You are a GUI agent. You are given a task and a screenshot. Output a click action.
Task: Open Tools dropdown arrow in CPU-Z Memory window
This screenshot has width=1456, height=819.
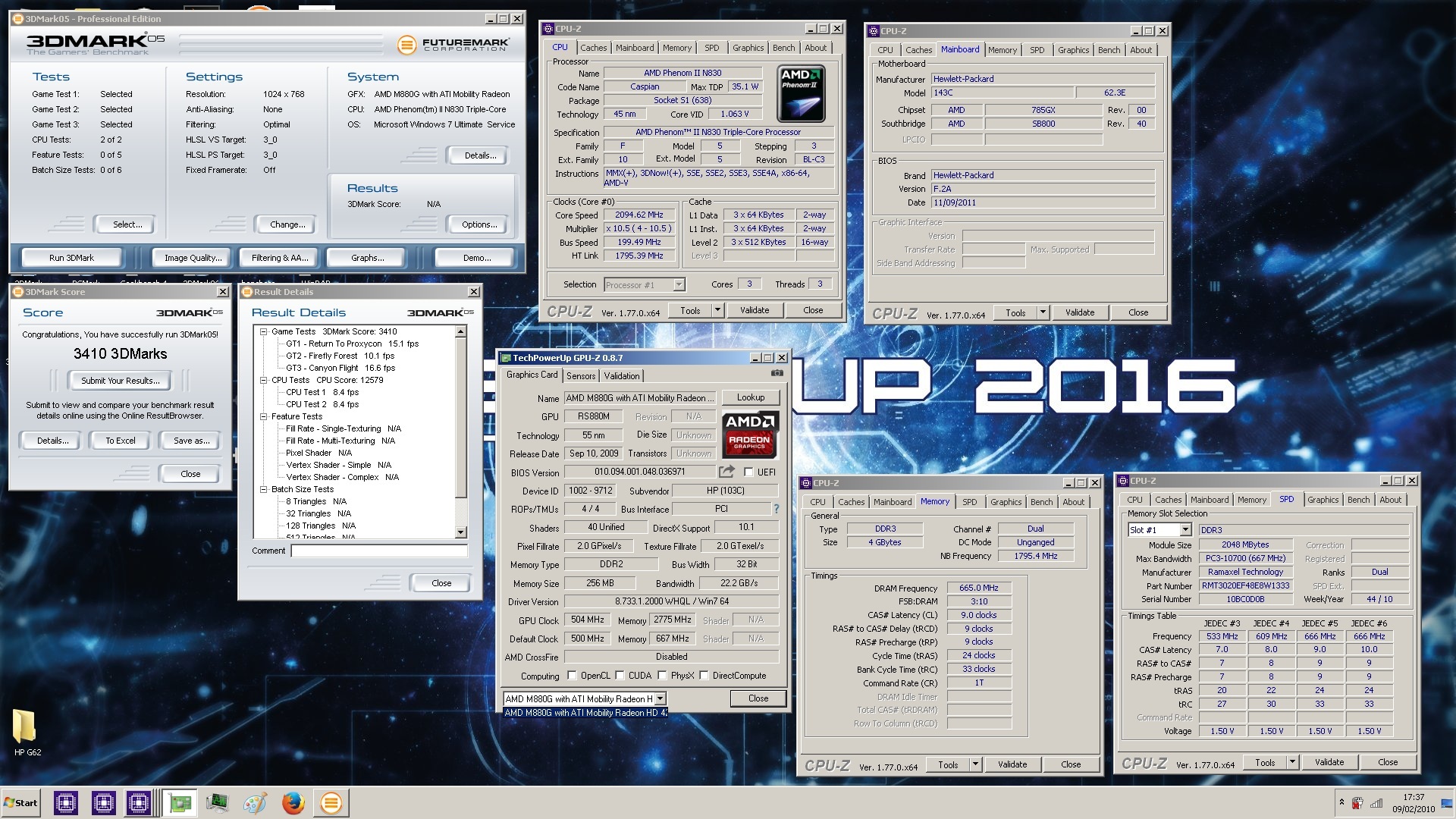pyautogui.click(x=975, y=764)
